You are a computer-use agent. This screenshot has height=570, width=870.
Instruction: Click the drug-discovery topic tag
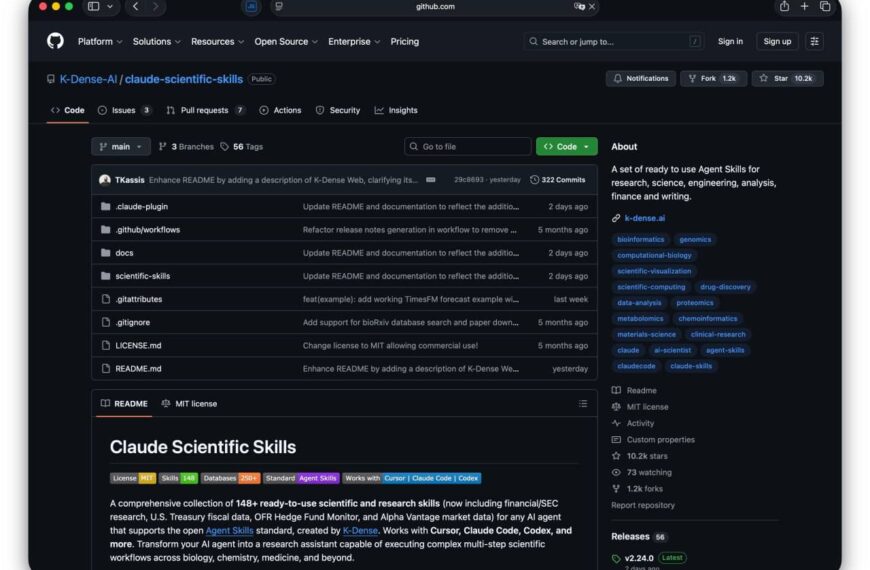(x=725, y=287)
